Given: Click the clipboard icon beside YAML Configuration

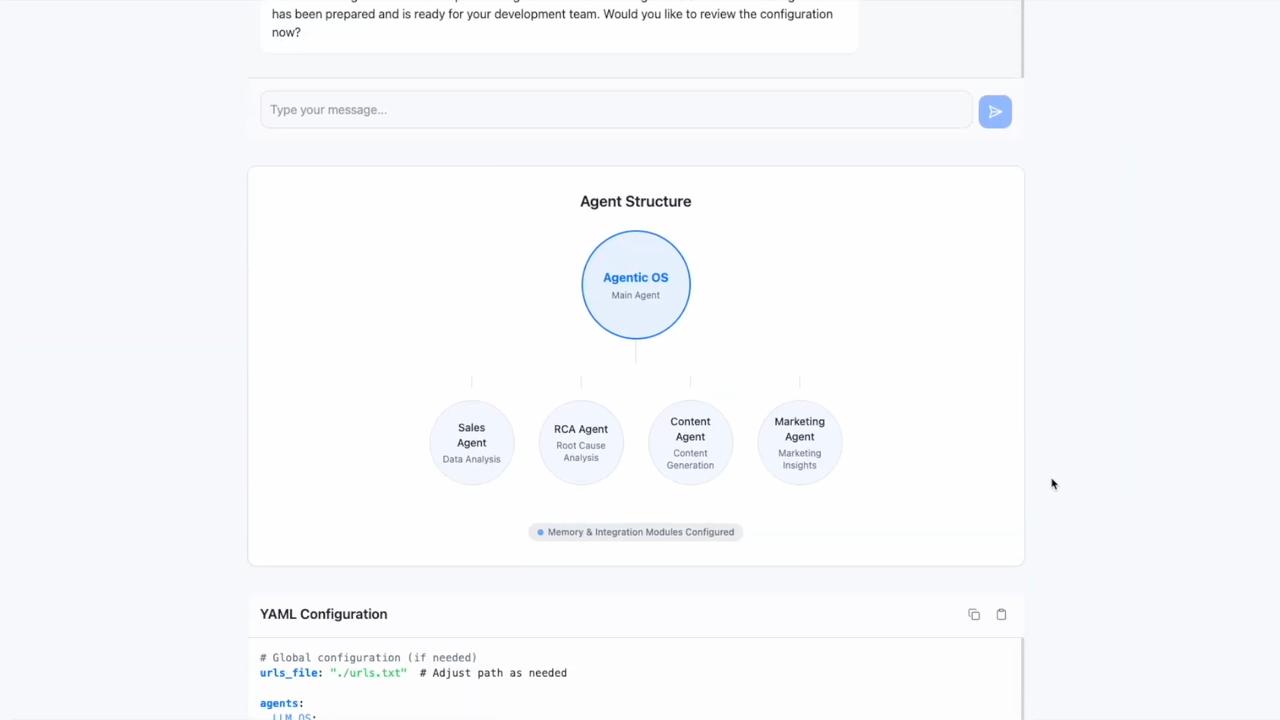Looking at the screenshot, I should pos(1001,614).
